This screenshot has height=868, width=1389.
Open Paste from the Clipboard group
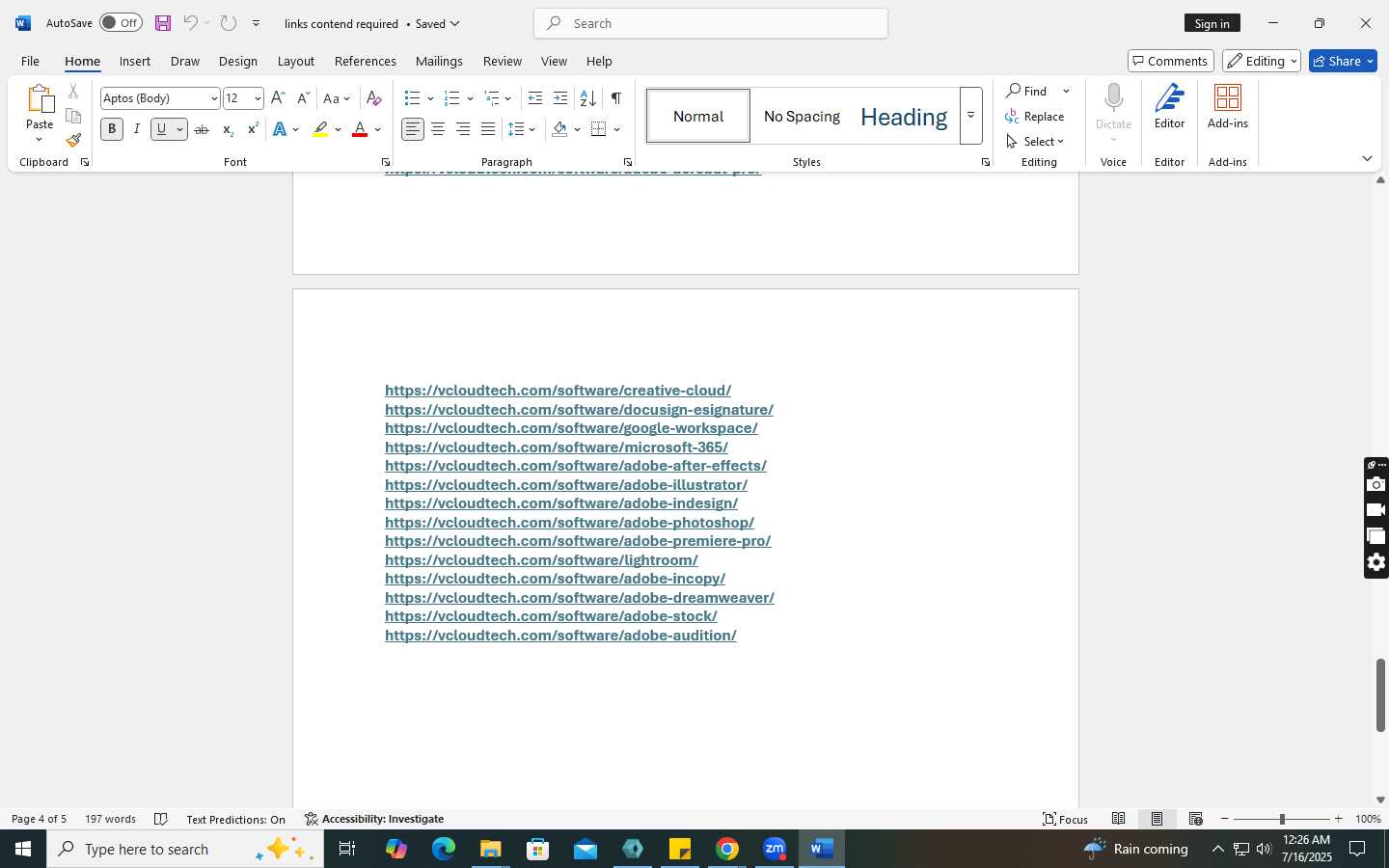[x=40, y=113]
